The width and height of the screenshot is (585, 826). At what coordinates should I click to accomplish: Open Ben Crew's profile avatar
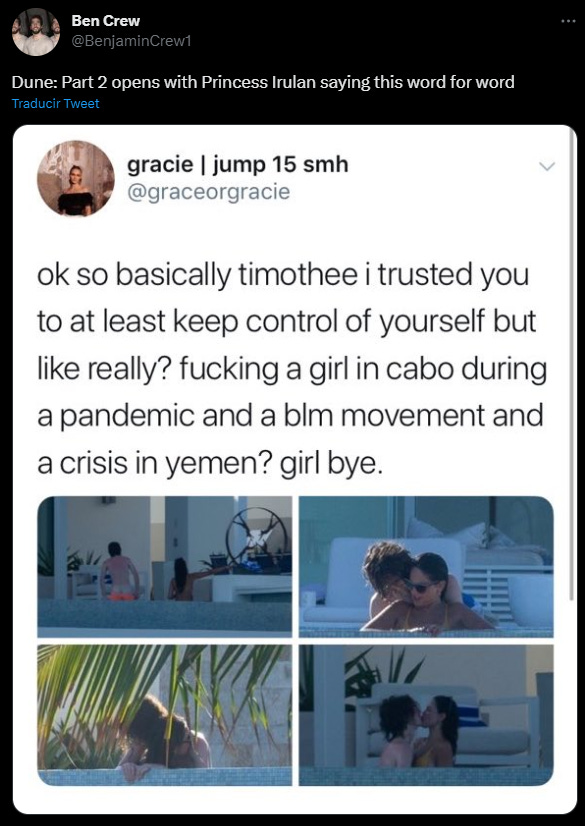click(36, 32)
